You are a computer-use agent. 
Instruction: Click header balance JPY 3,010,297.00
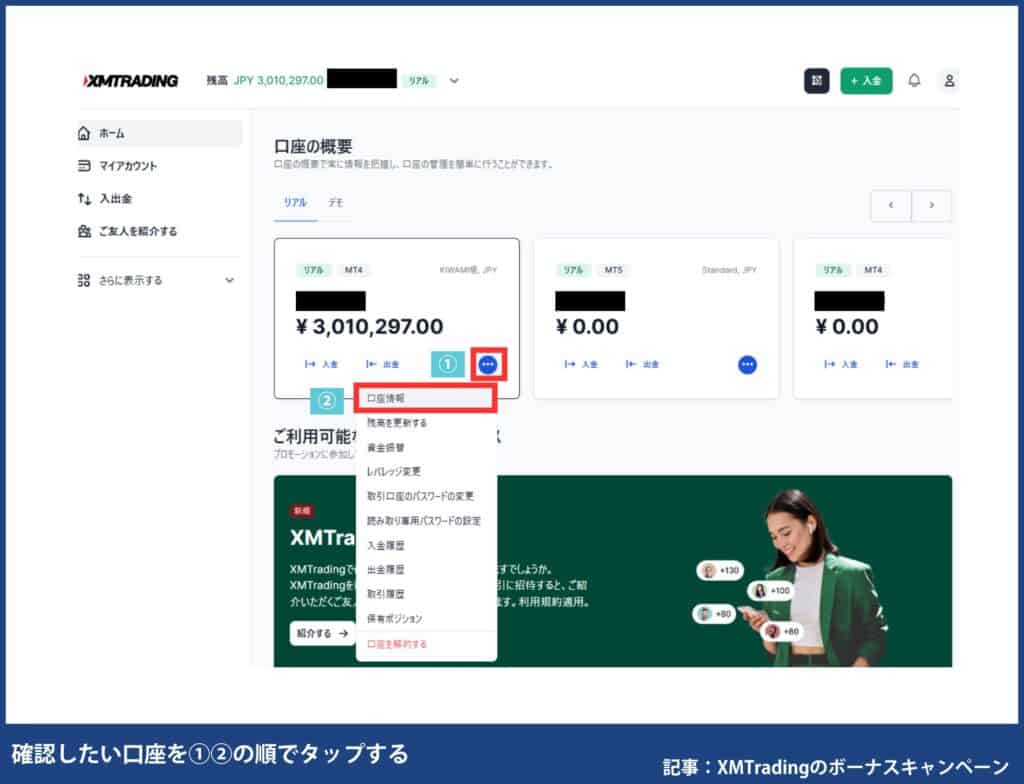279,80
